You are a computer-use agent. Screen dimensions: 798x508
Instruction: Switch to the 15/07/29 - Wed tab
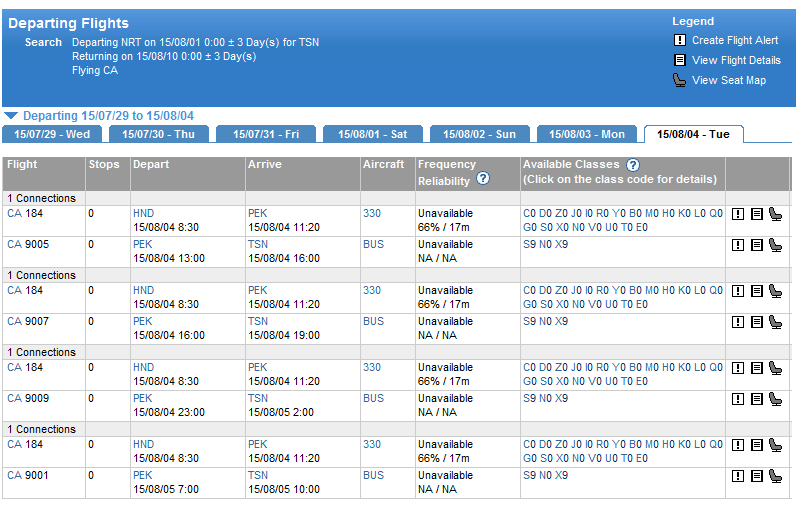point(52,134)
